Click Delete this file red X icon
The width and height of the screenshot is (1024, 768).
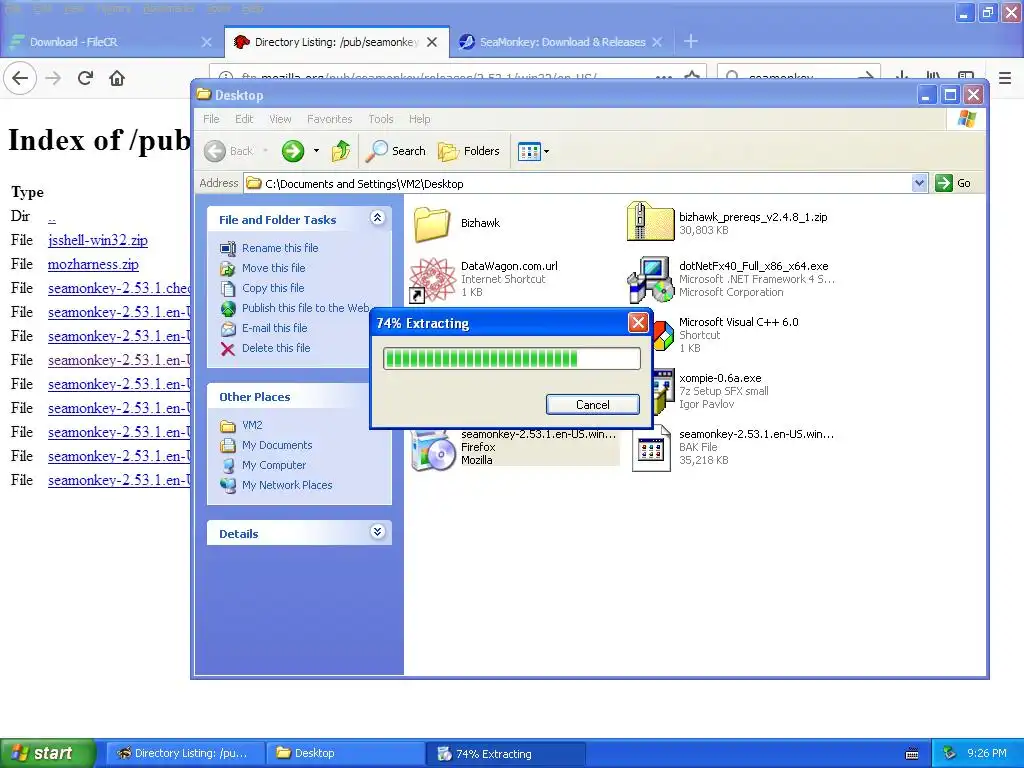coord(227,349)
